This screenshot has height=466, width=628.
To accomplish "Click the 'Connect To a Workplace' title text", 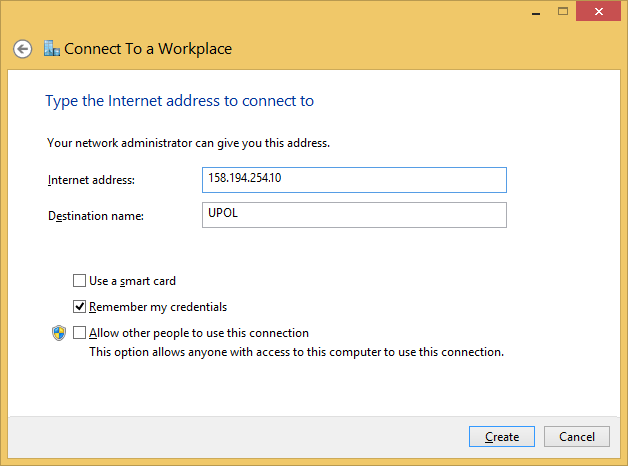I will (x=148, y=48).
